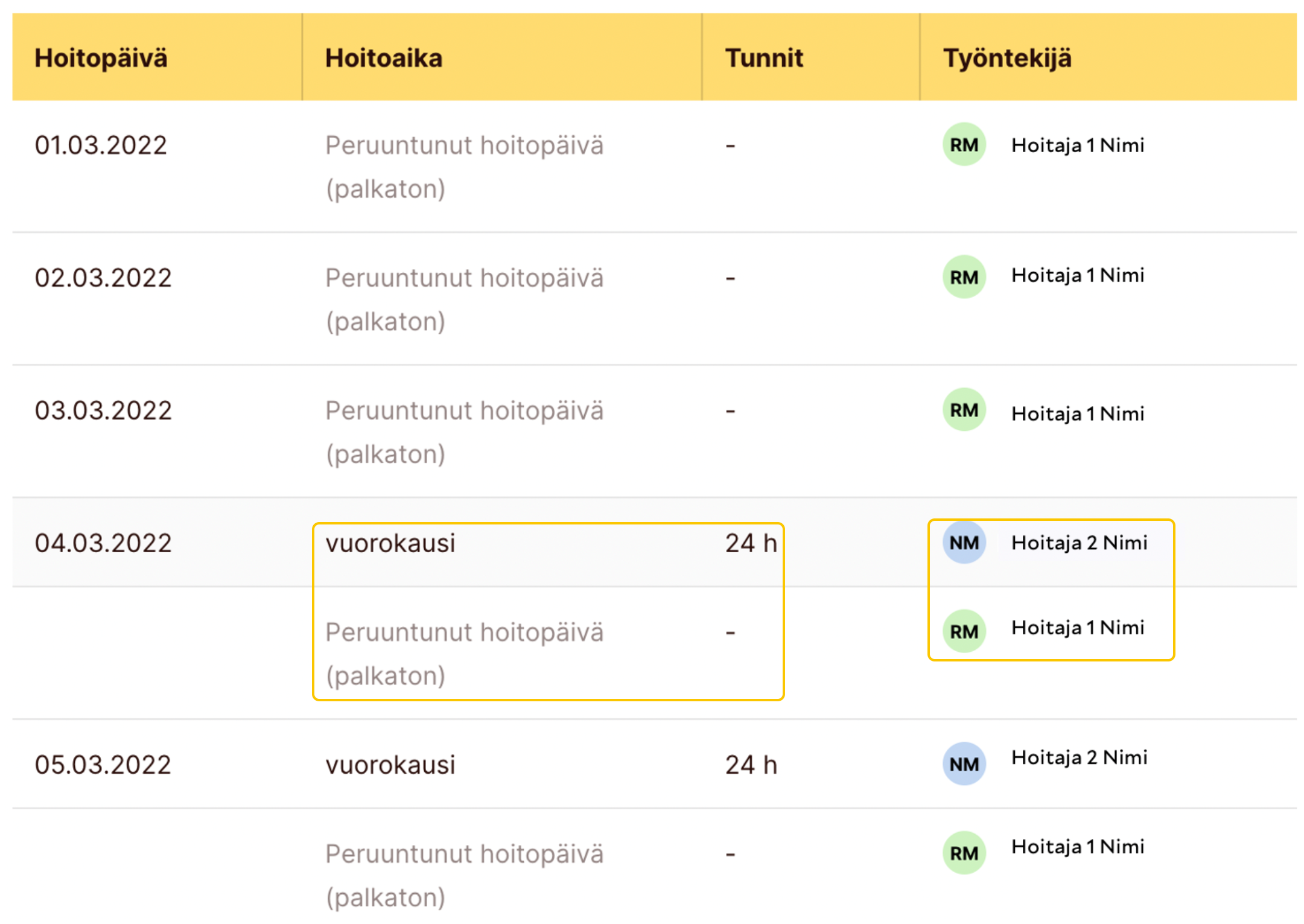Screen dimensions: 1304x924
Task: Click the Hoitoaika column header
Action: coord(383,58)
